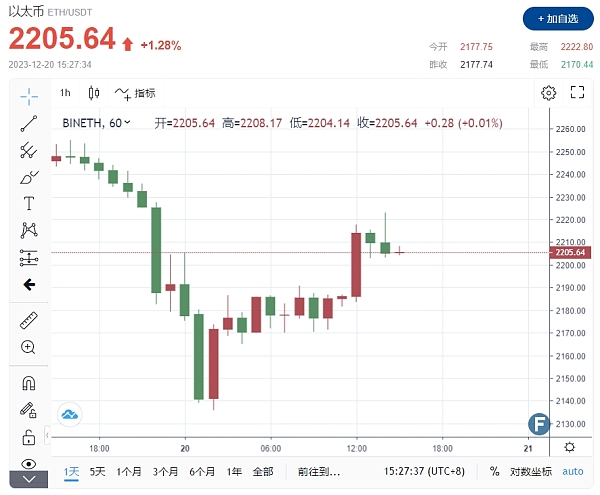Expand the BINETH symbol legend chevron
This screenshot has height=495, width=600.
(127, 123)
